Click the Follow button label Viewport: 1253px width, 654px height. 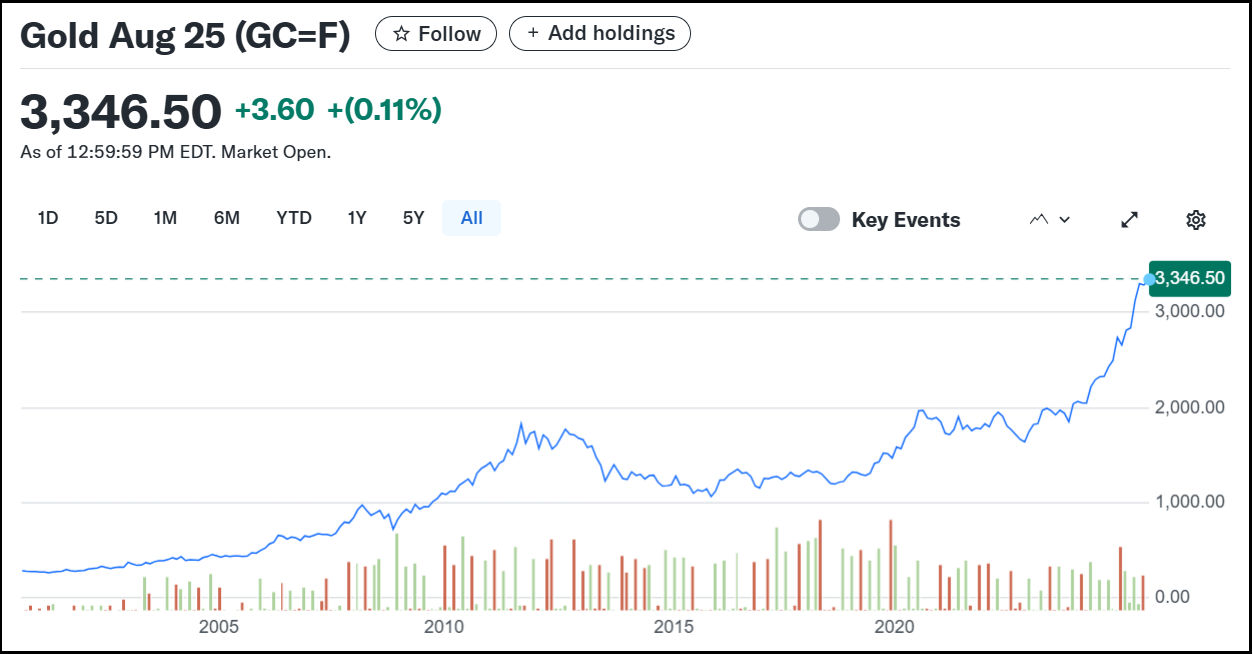point(449,34)
